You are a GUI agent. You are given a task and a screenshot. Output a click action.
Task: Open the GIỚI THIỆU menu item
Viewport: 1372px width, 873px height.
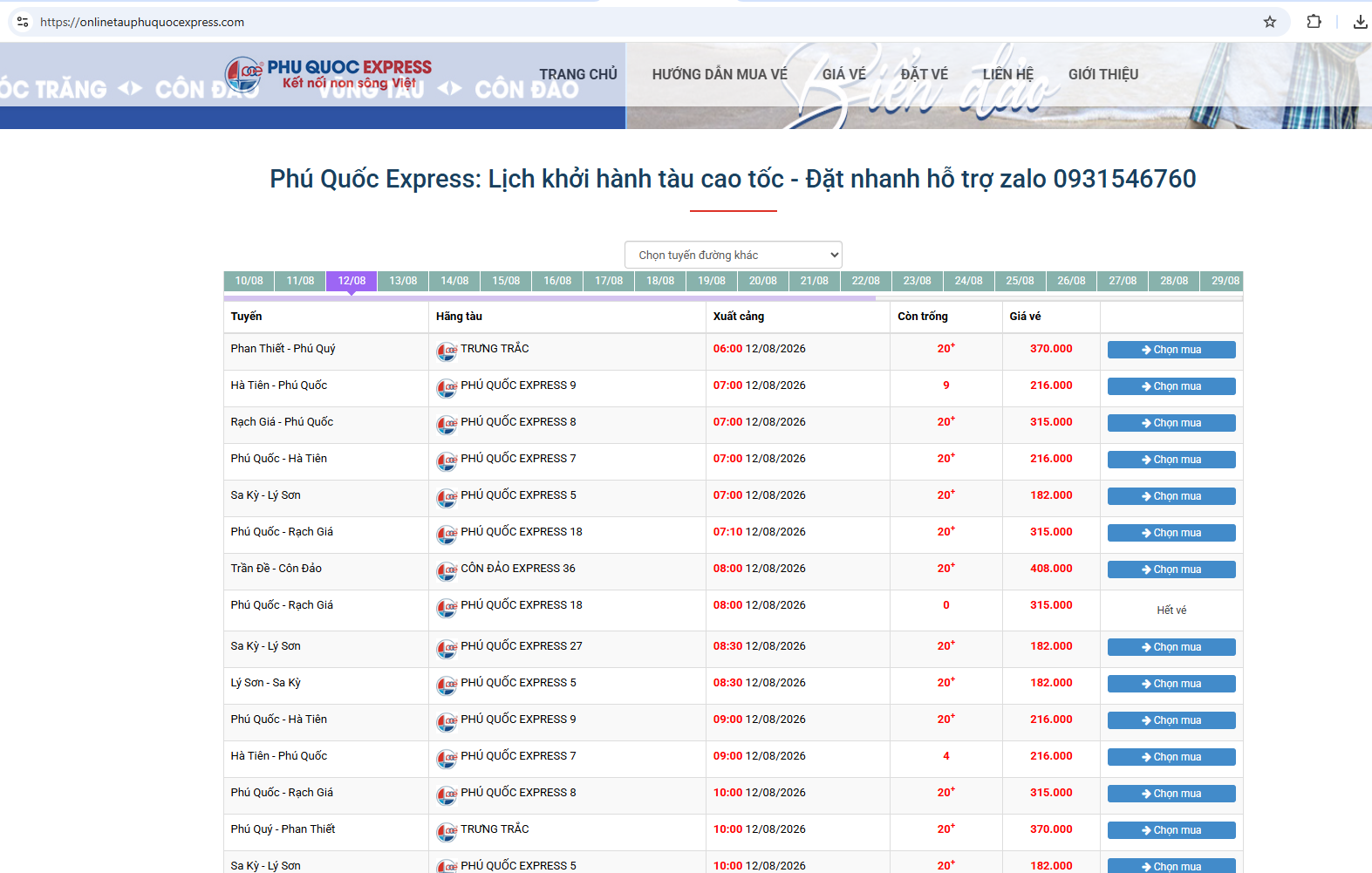point(1103,74)
